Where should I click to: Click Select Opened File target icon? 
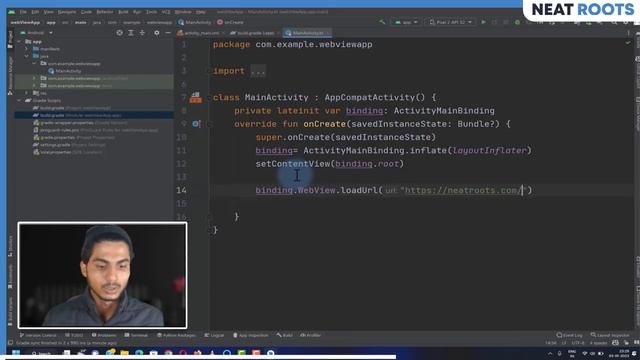[x=119, y=33]
